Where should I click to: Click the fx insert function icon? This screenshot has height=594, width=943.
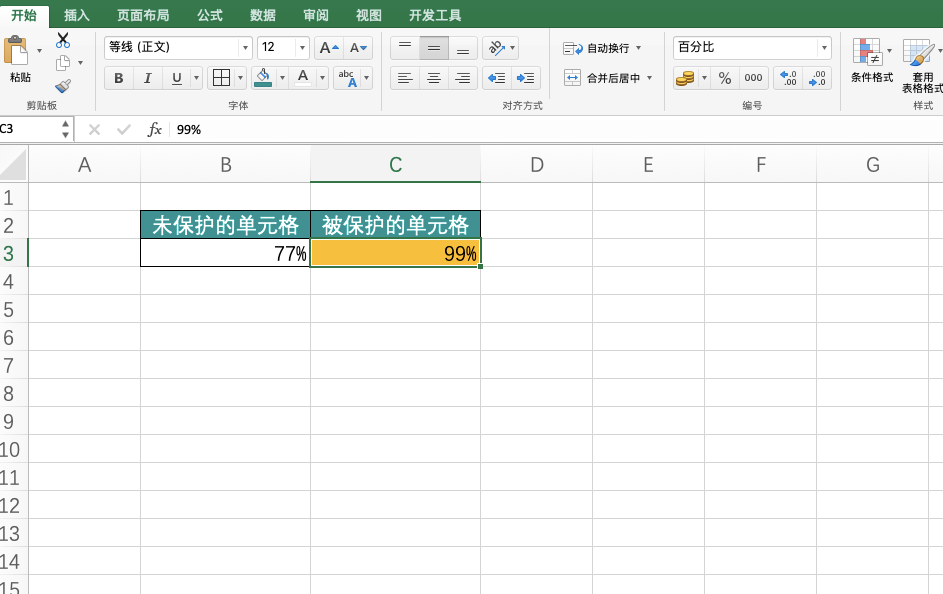[155, 129]
